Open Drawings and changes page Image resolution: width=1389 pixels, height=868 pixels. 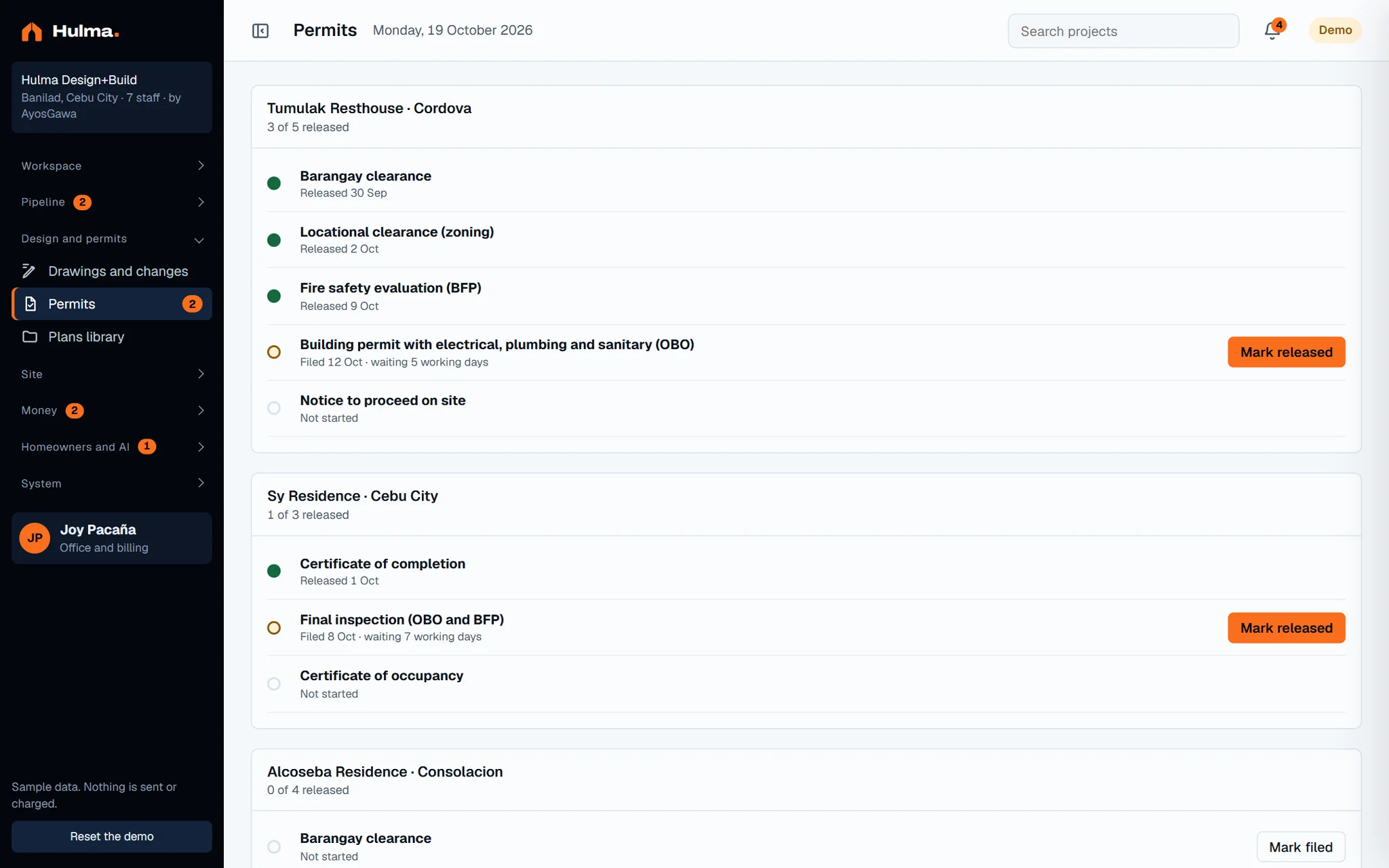click(112, 271)
